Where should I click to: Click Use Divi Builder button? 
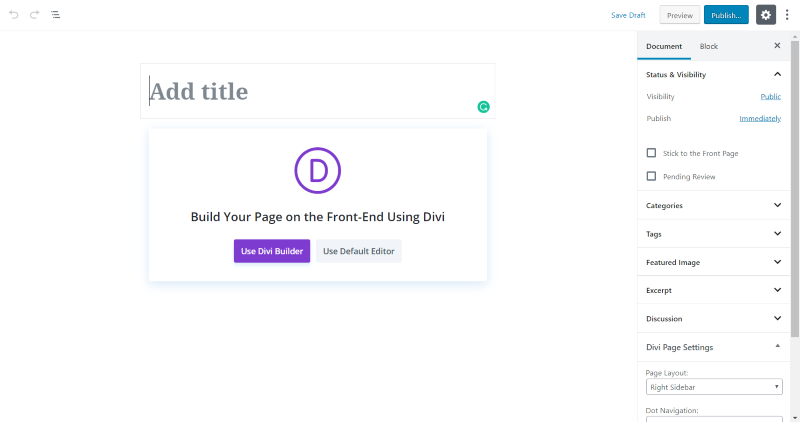pos(272,251)
